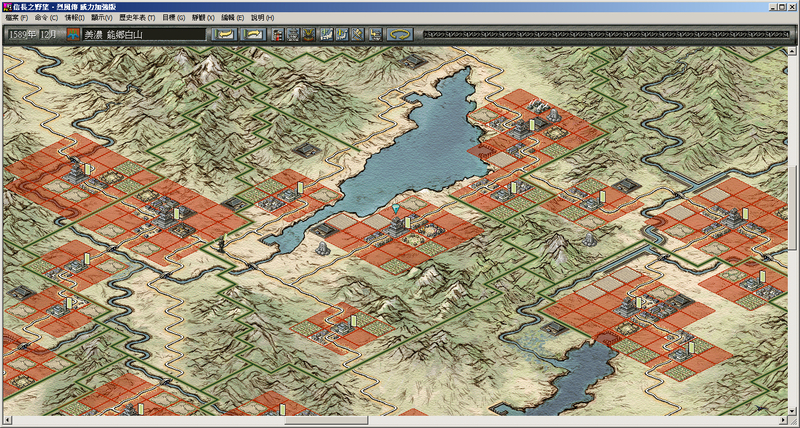The height and width of the screenshot is (428, 800).
Task: Click the 美濃 能鄉白山 location field
Action: click(x=143, y=35)
